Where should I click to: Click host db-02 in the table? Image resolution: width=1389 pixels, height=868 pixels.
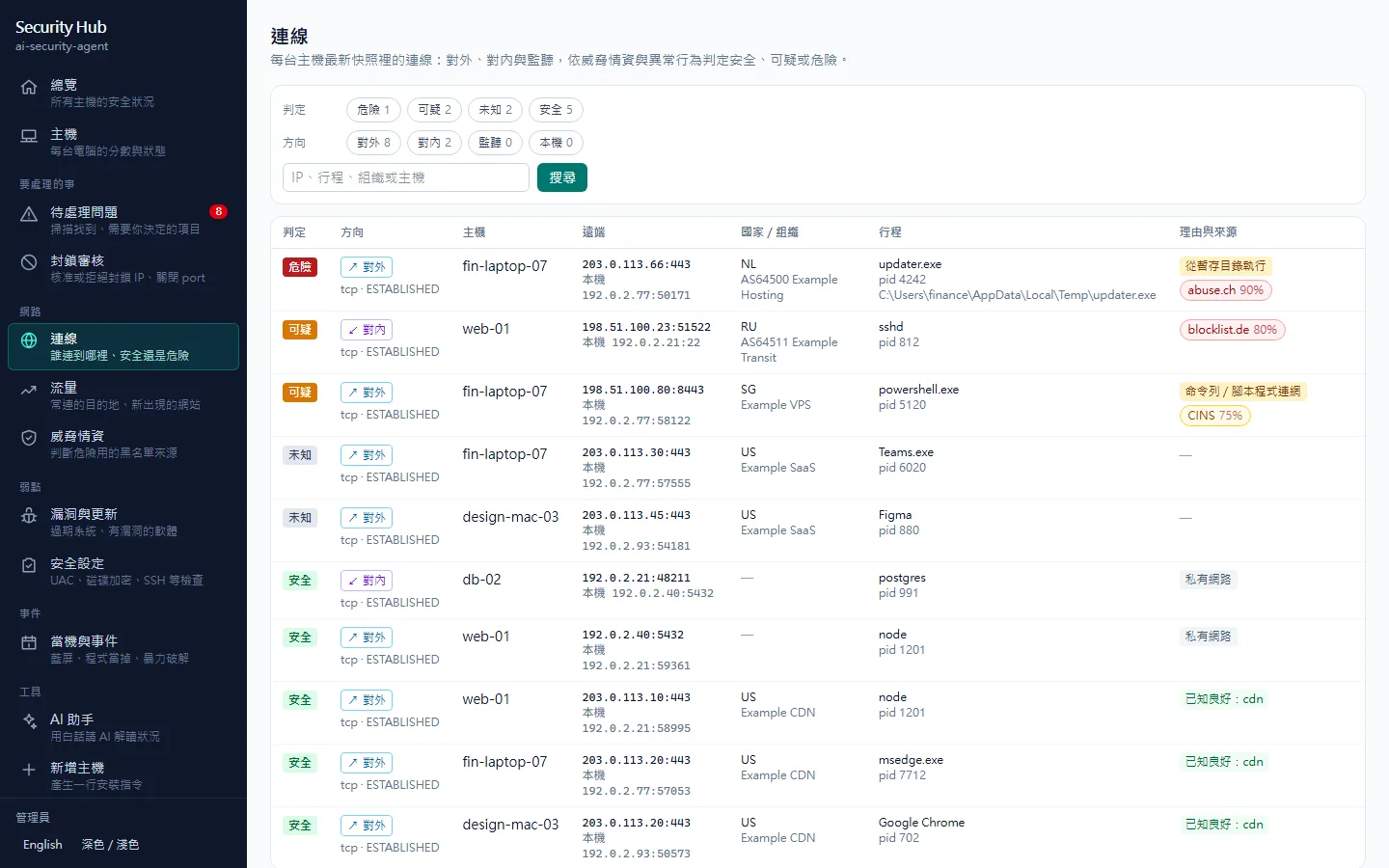point(481,580)
